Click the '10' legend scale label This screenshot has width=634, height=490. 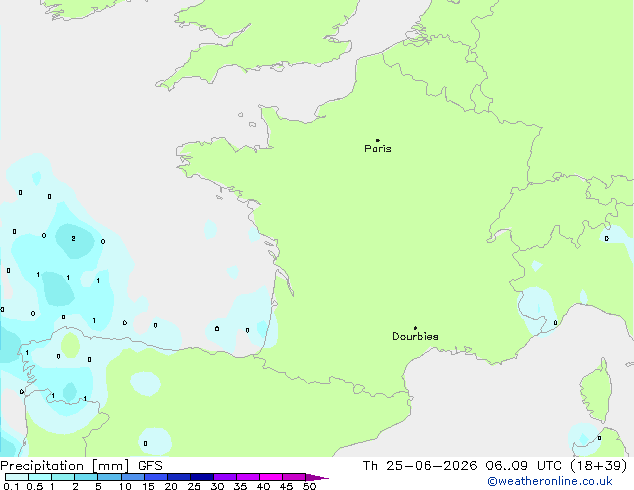point(125,486)
